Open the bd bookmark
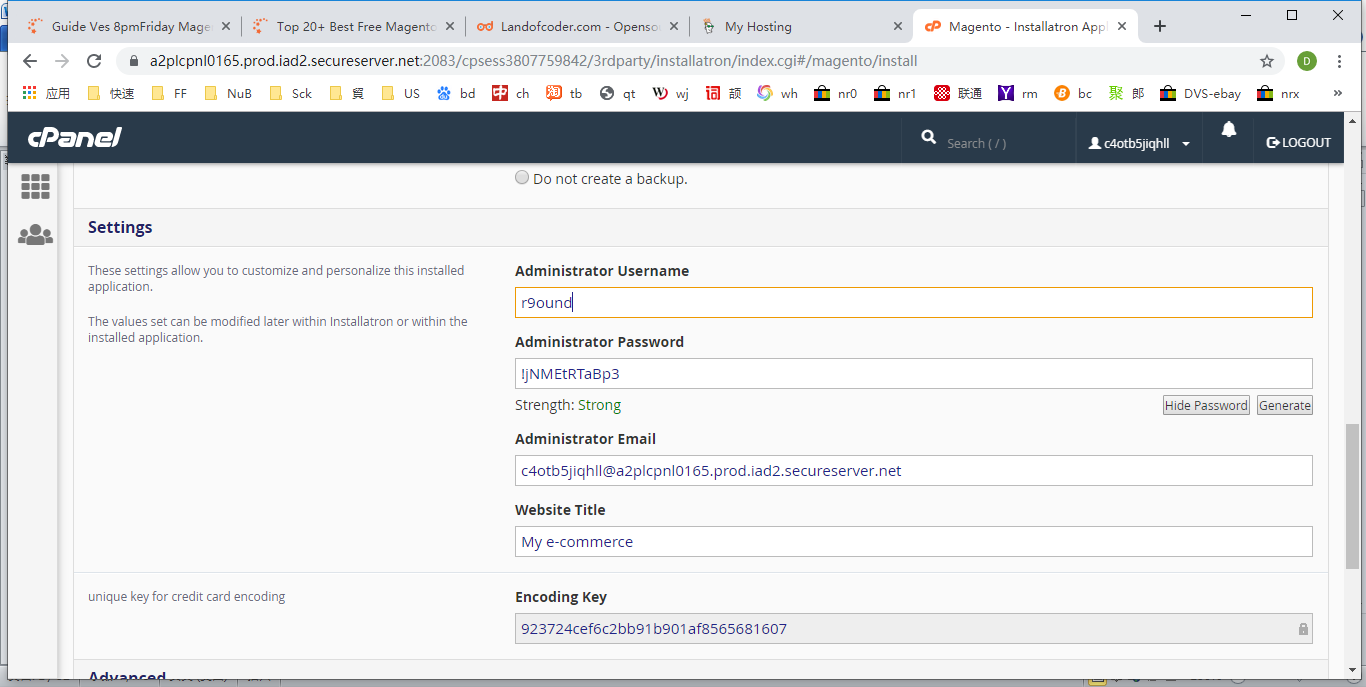Screen dimensions: 1366x687 pos(456,93)
